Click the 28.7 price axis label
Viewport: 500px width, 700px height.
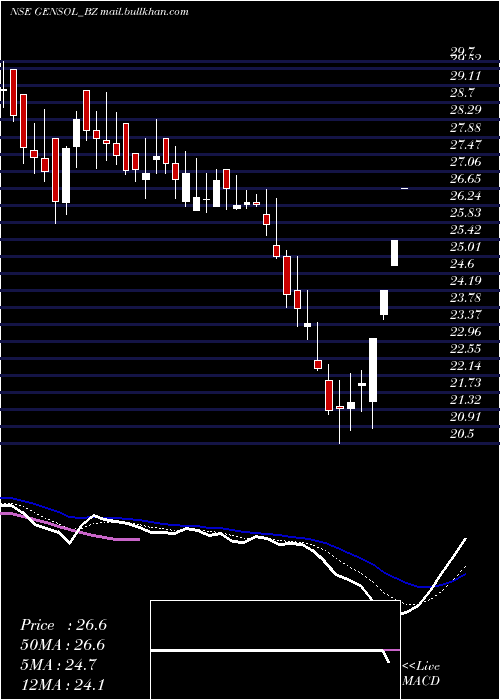(x=463, y=93)
